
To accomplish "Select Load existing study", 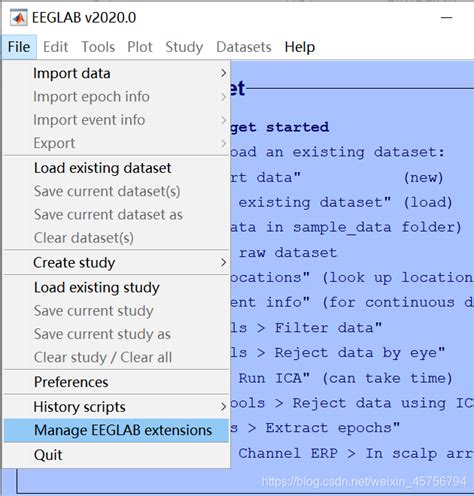I will tap(116, 287).
